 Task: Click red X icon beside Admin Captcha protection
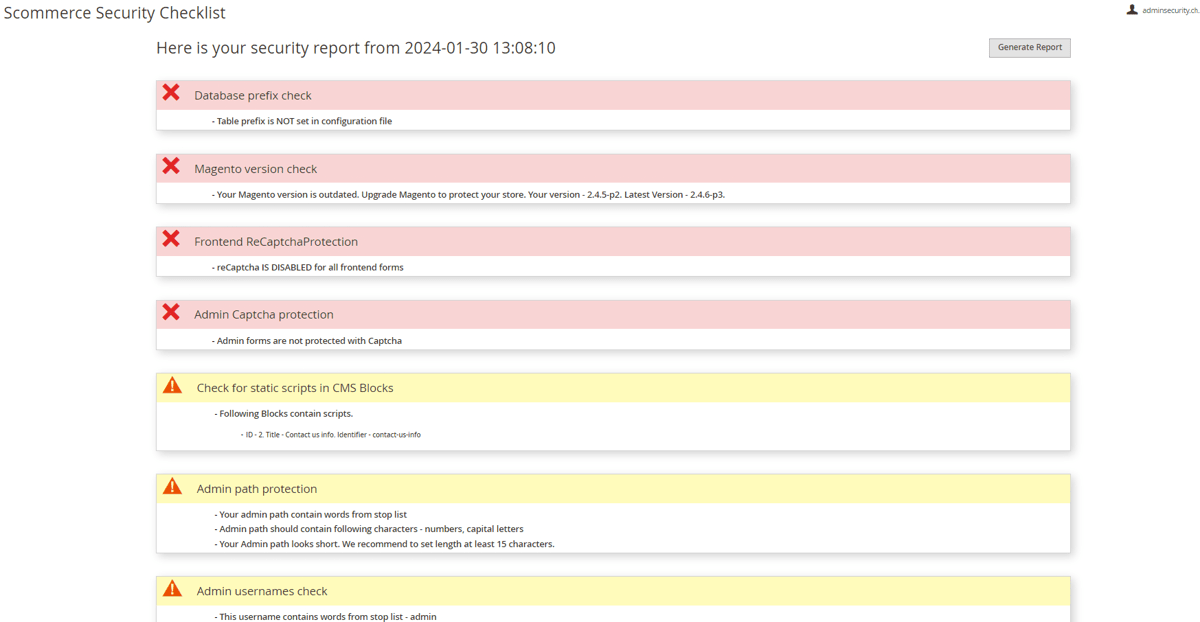pyautogui.click(x=171, y=312)
